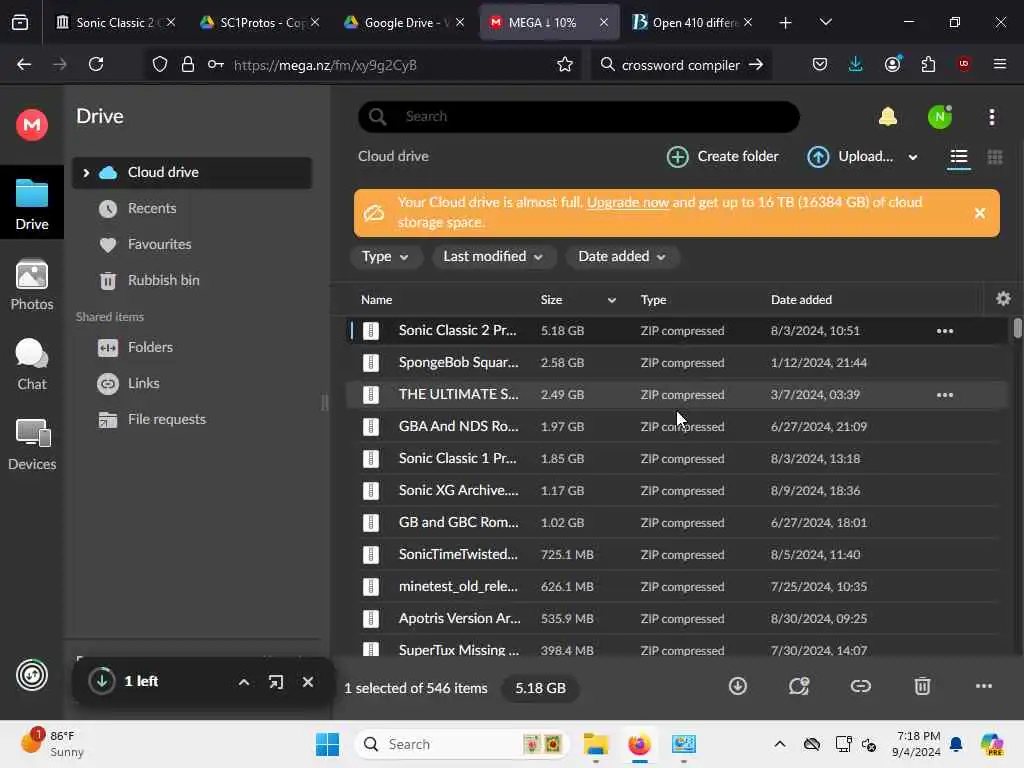Open the Firefox extensions icon
This screenshot has width=1024, height=768.
tap(928, 64)
